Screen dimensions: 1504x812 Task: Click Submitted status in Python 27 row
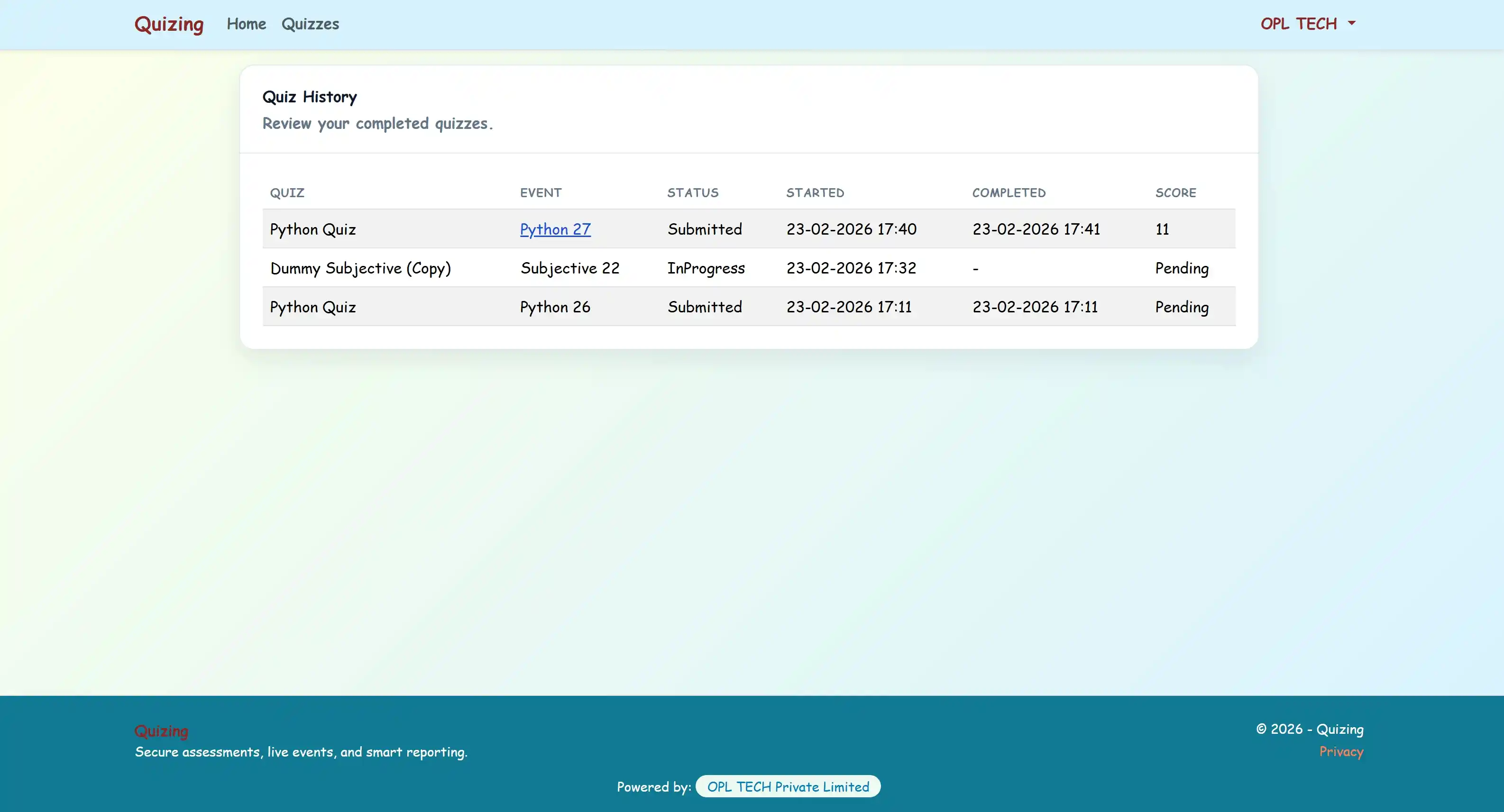705,229
